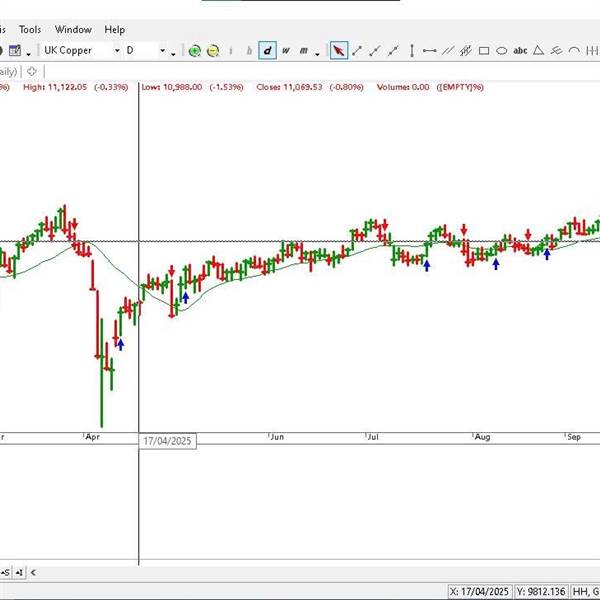Switch chart to monthly period (m)
600x600 pixels.
point(302,51)
